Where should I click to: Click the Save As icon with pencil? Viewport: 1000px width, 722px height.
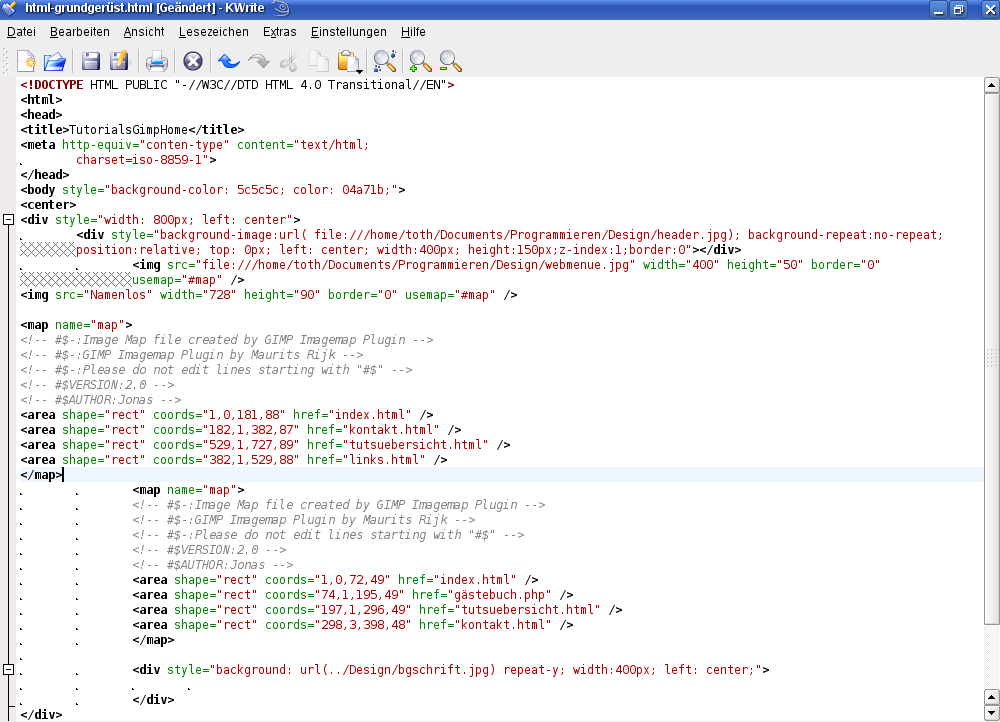click(119, 61)
